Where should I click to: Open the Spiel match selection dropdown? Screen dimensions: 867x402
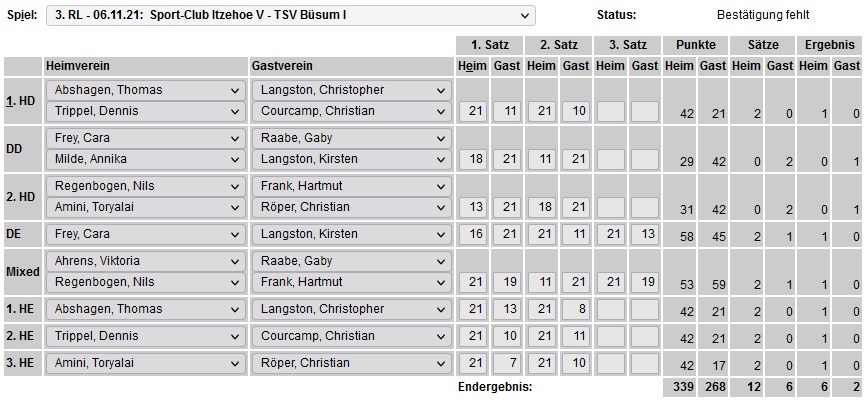[291, 16]
